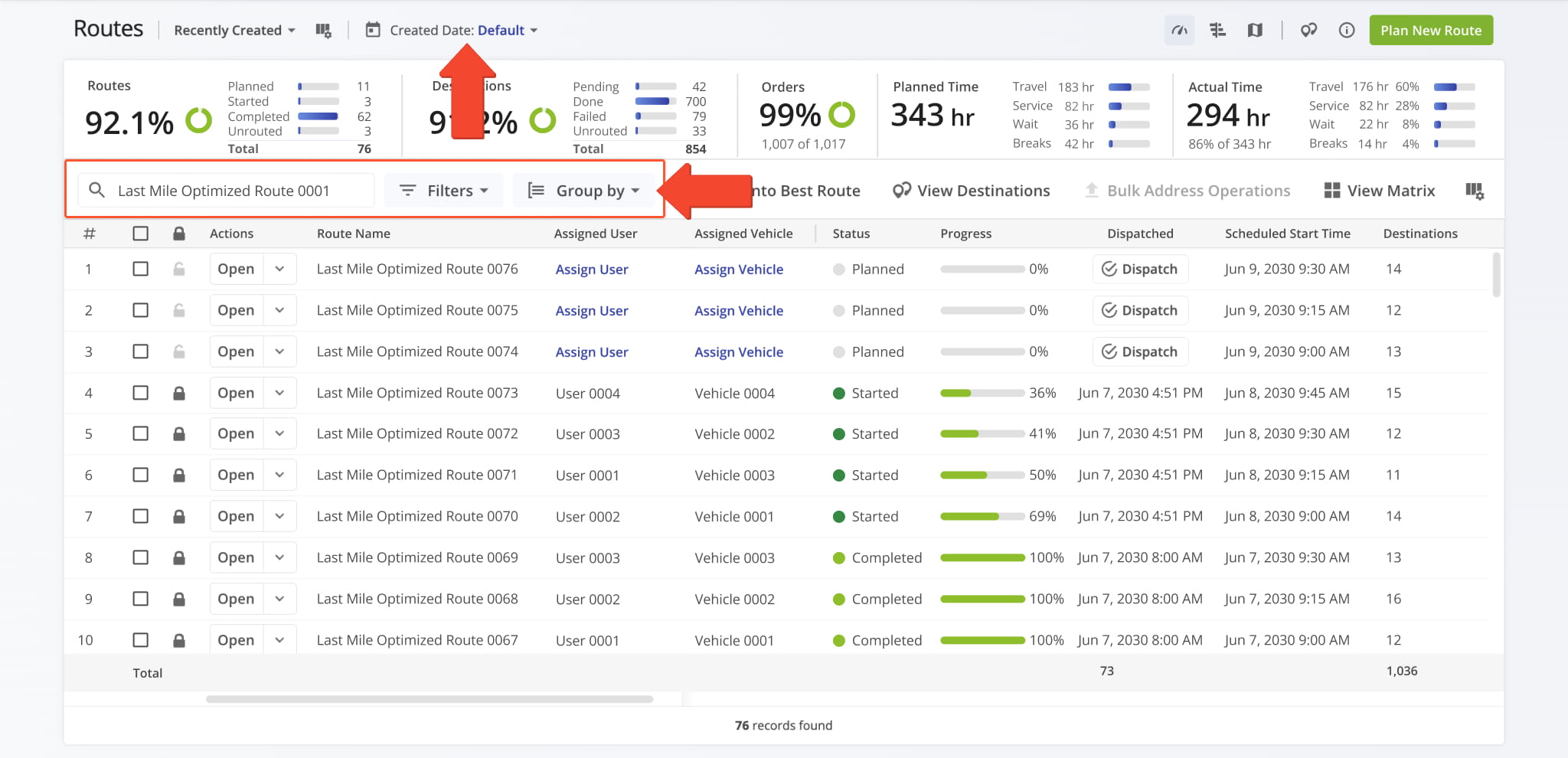Click the calendar icon by Created Date
This screenshot has width=1568, height=758.
pyautogui.click(x=373, y=30)
